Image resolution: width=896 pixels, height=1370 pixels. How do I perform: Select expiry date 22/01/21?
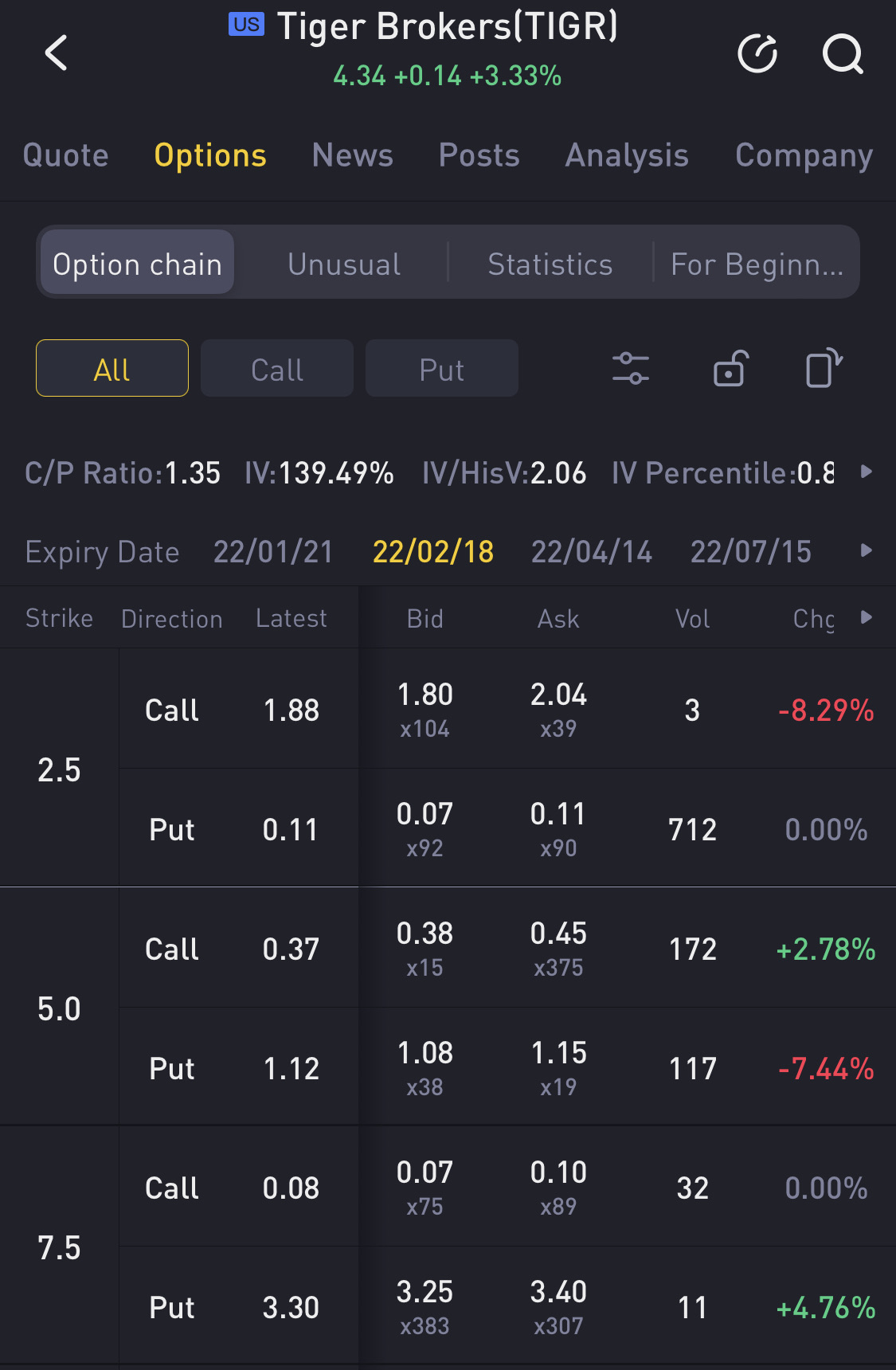pyautogui.click(x=273, y=552)
